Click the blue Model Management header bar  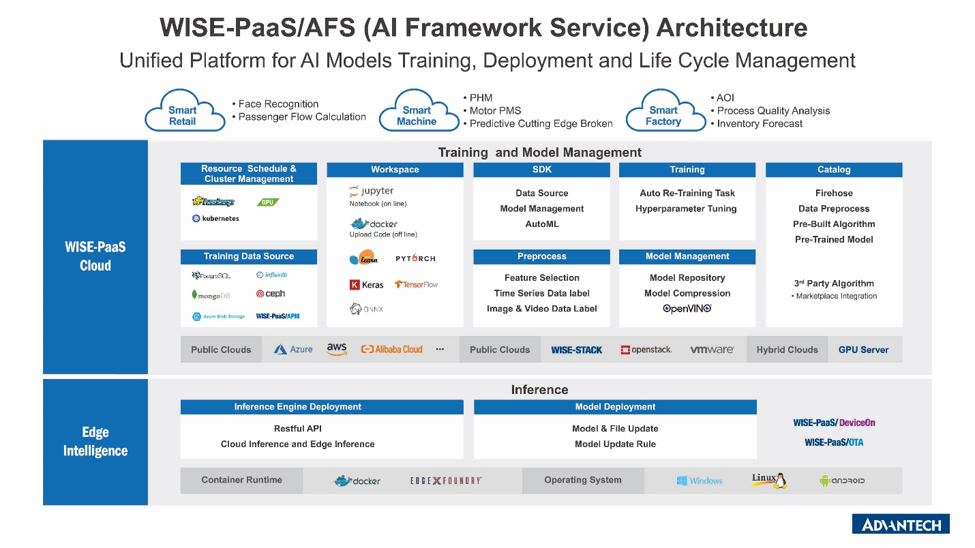(687, 256)
